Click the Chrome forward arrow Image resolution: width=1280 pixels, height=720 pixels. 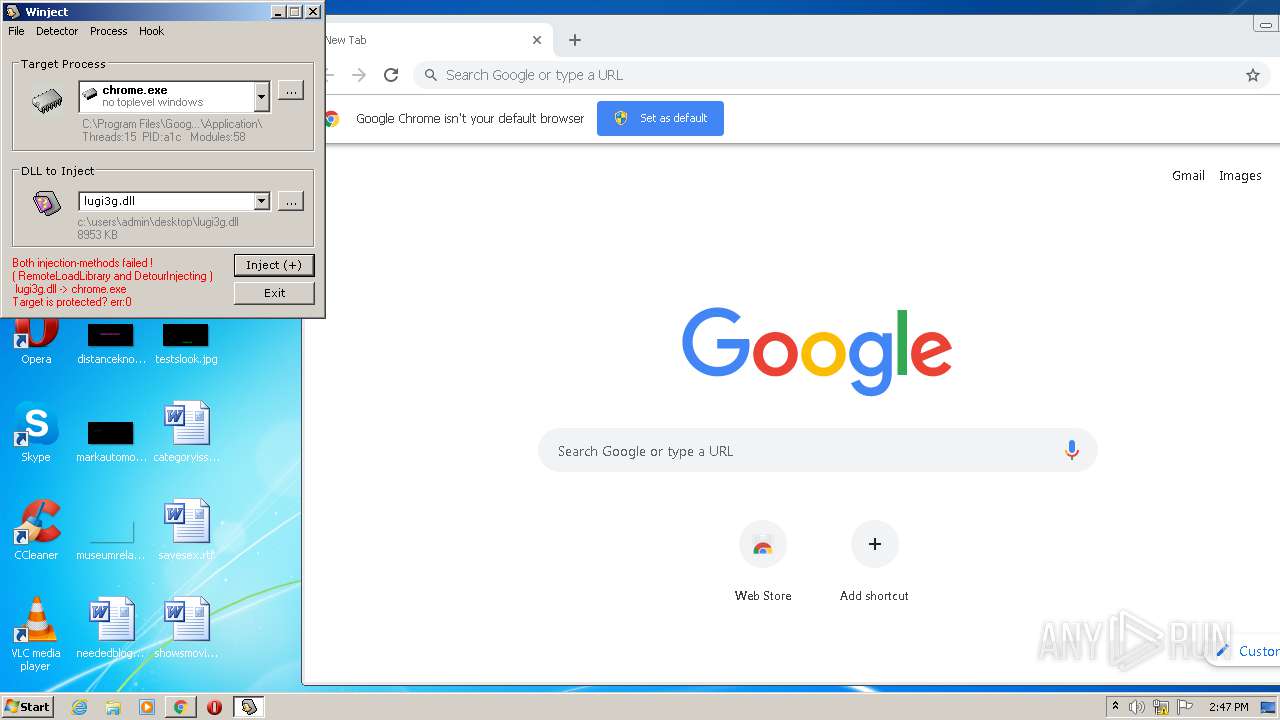(359, 75)
